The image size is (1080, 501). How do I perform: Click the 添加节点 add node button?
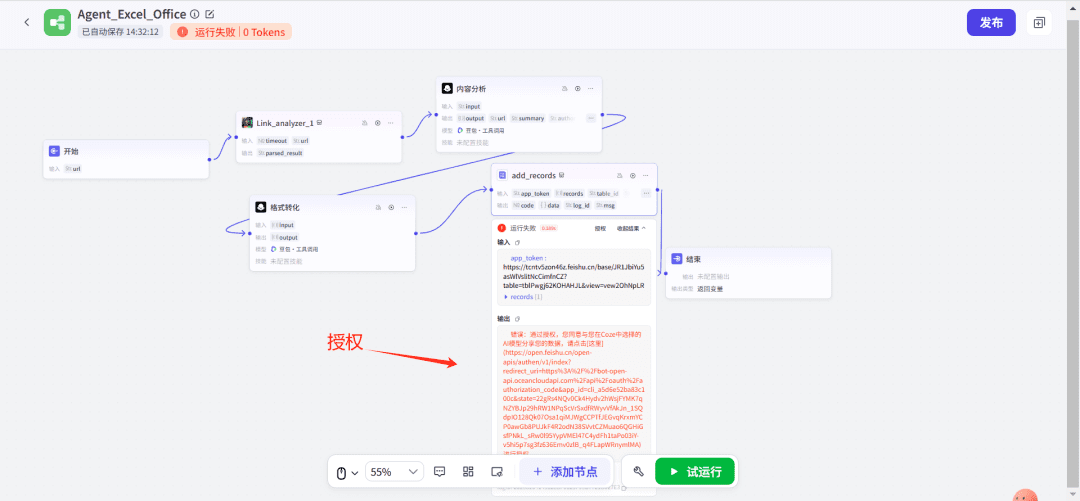[565, 472]
